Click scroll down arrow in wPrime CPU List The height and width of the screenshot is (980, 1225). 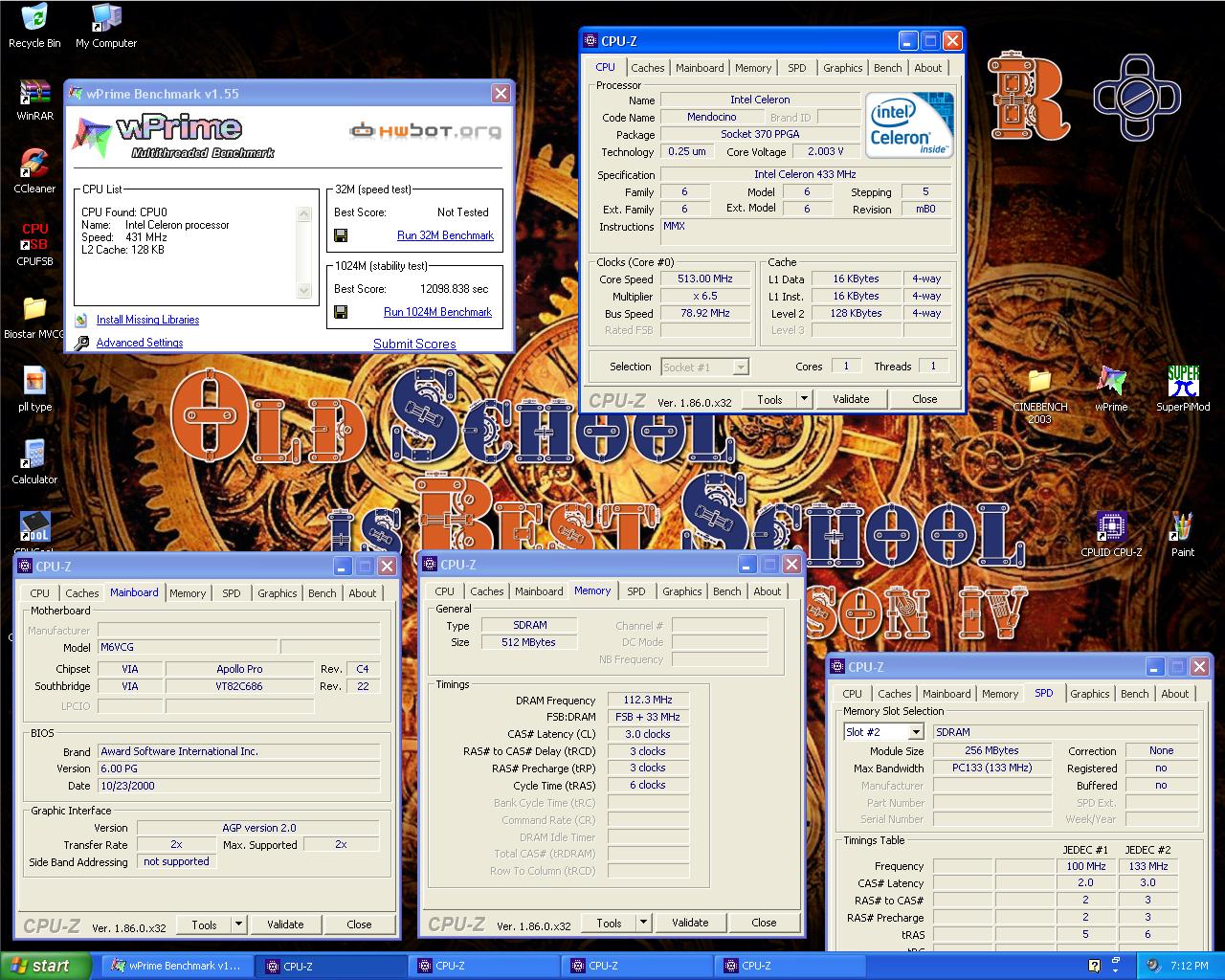tap(304, 290)
